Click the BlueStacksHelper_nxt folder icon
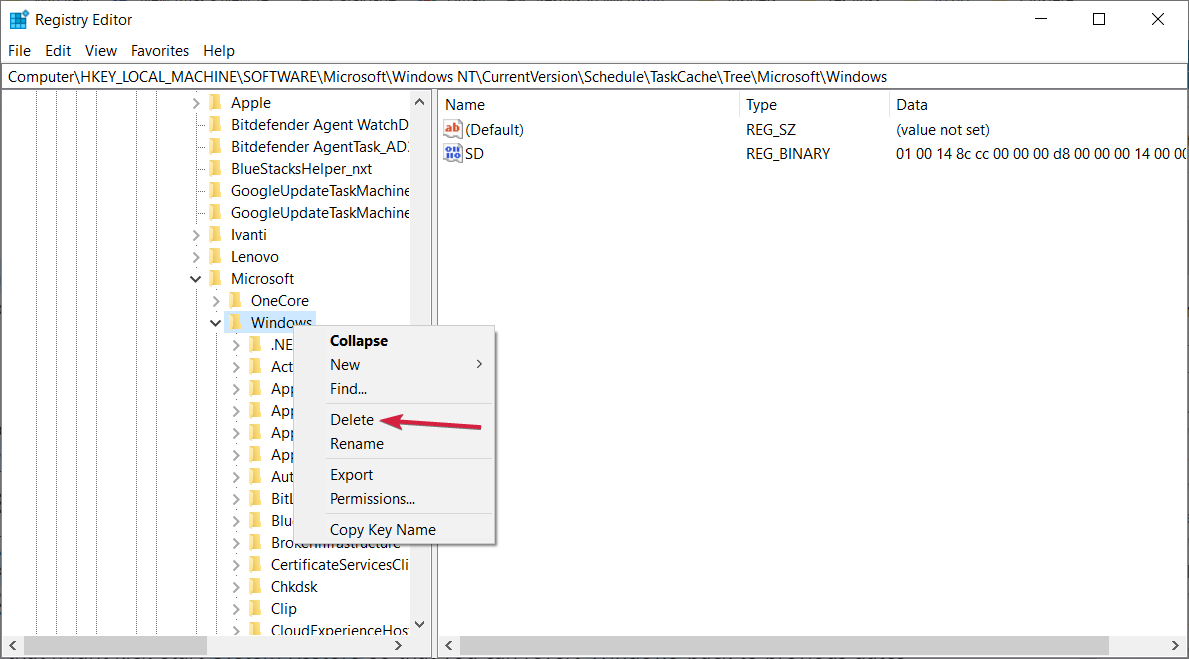 click(215, 168)
